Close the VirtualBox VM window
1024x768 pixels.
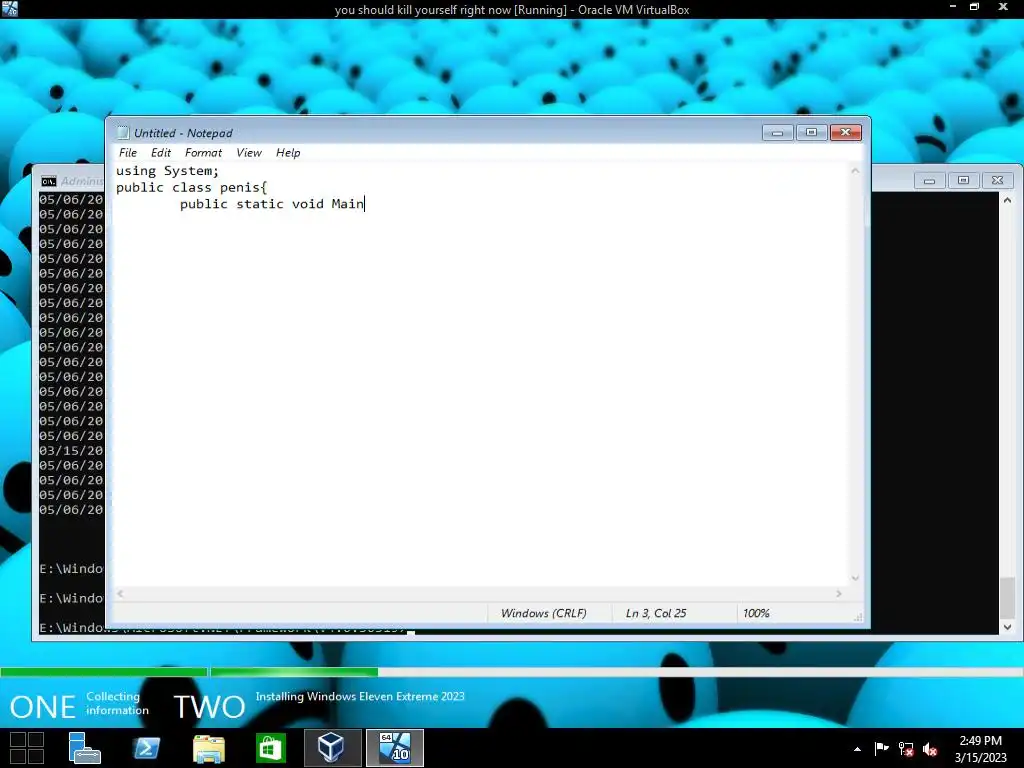(x=1003, y=7)
